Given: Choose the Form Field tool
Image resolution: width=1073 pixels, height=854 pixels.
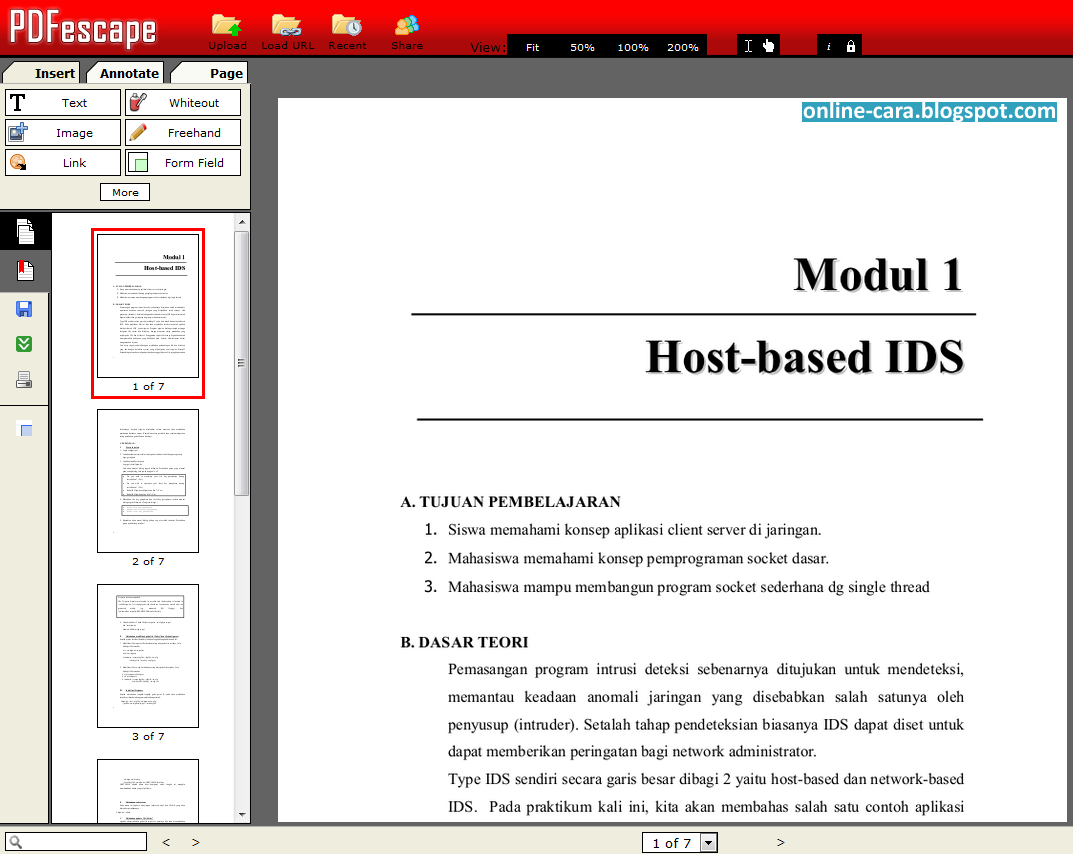Looking at the screenshot, I should [x=183, y=163].
